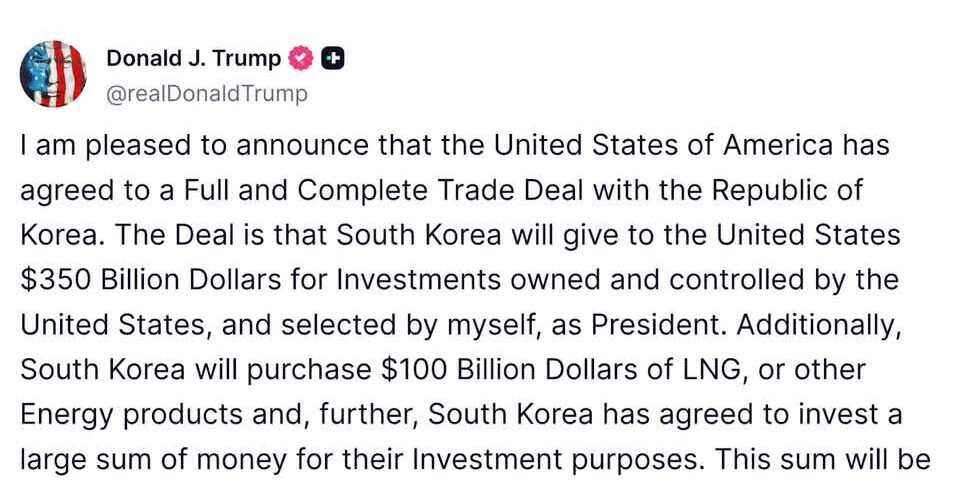
Task: Click the verified checkmark badge
Action: pos(301,59)
